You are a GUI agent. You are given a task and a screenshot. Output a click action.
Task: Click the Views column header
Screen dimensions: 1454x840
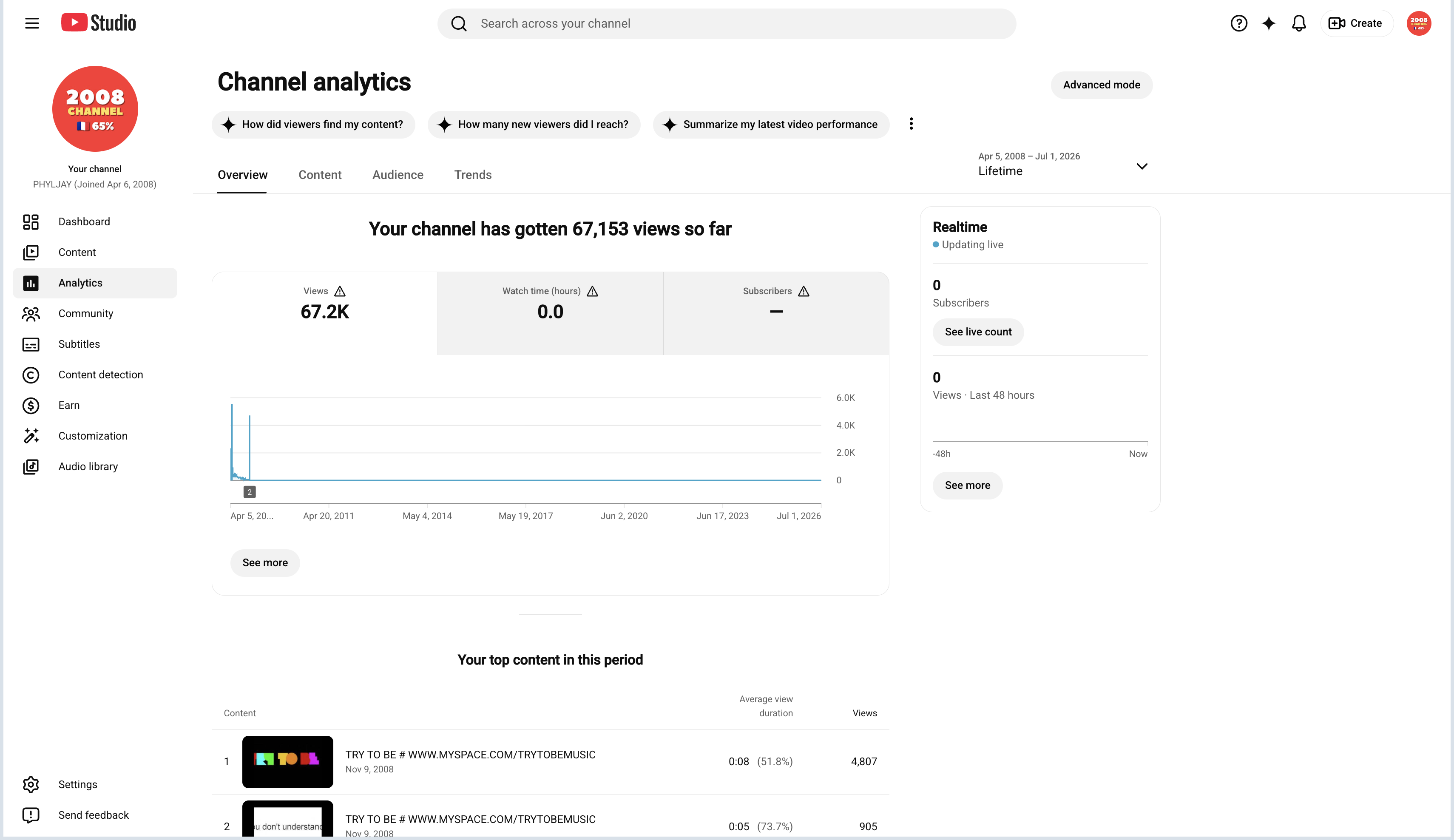pyautogui.click(x=864, y=713)
